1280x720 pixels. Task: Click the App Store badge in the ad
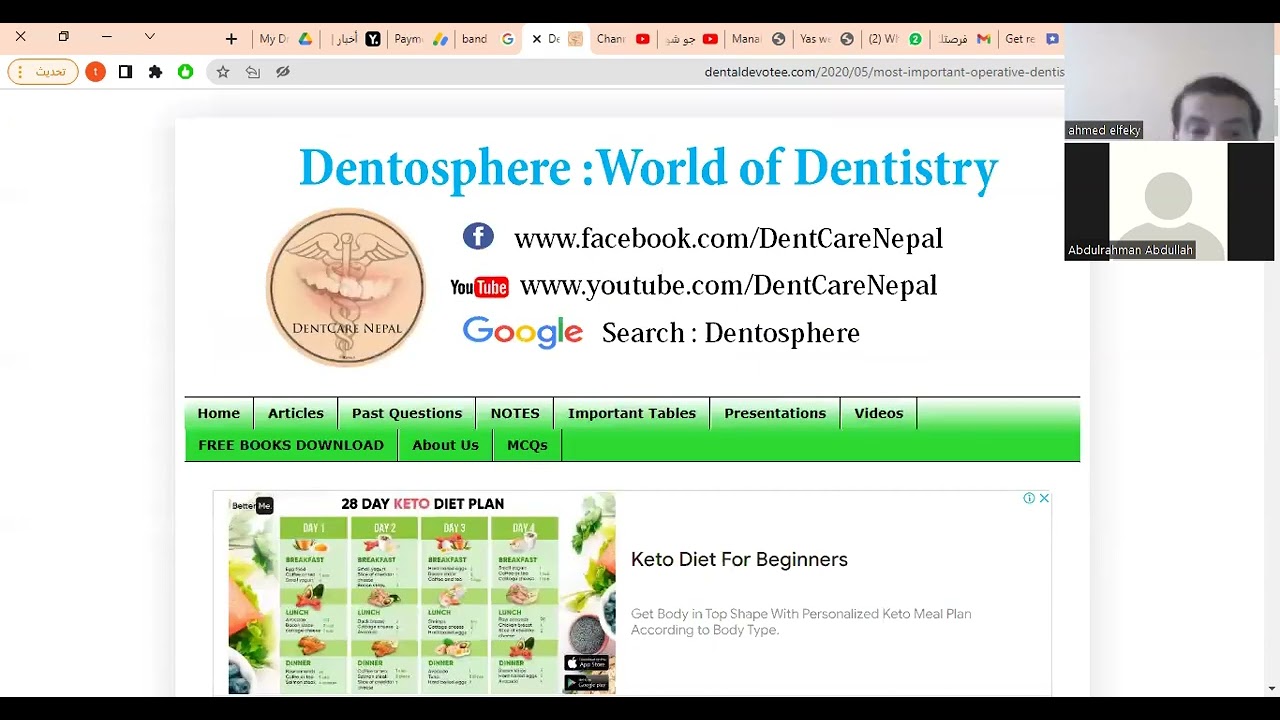[x=586, y=663]
